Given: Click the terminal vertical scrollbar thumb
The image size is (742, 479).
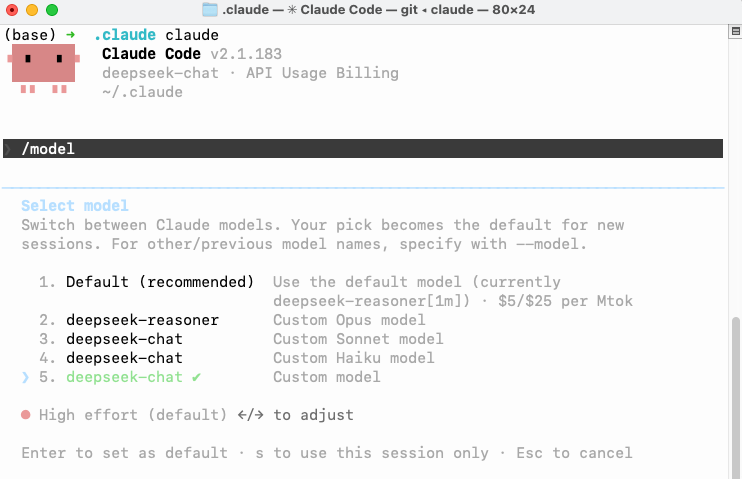Looking at the screenshot, I should (x=735, y=397).
